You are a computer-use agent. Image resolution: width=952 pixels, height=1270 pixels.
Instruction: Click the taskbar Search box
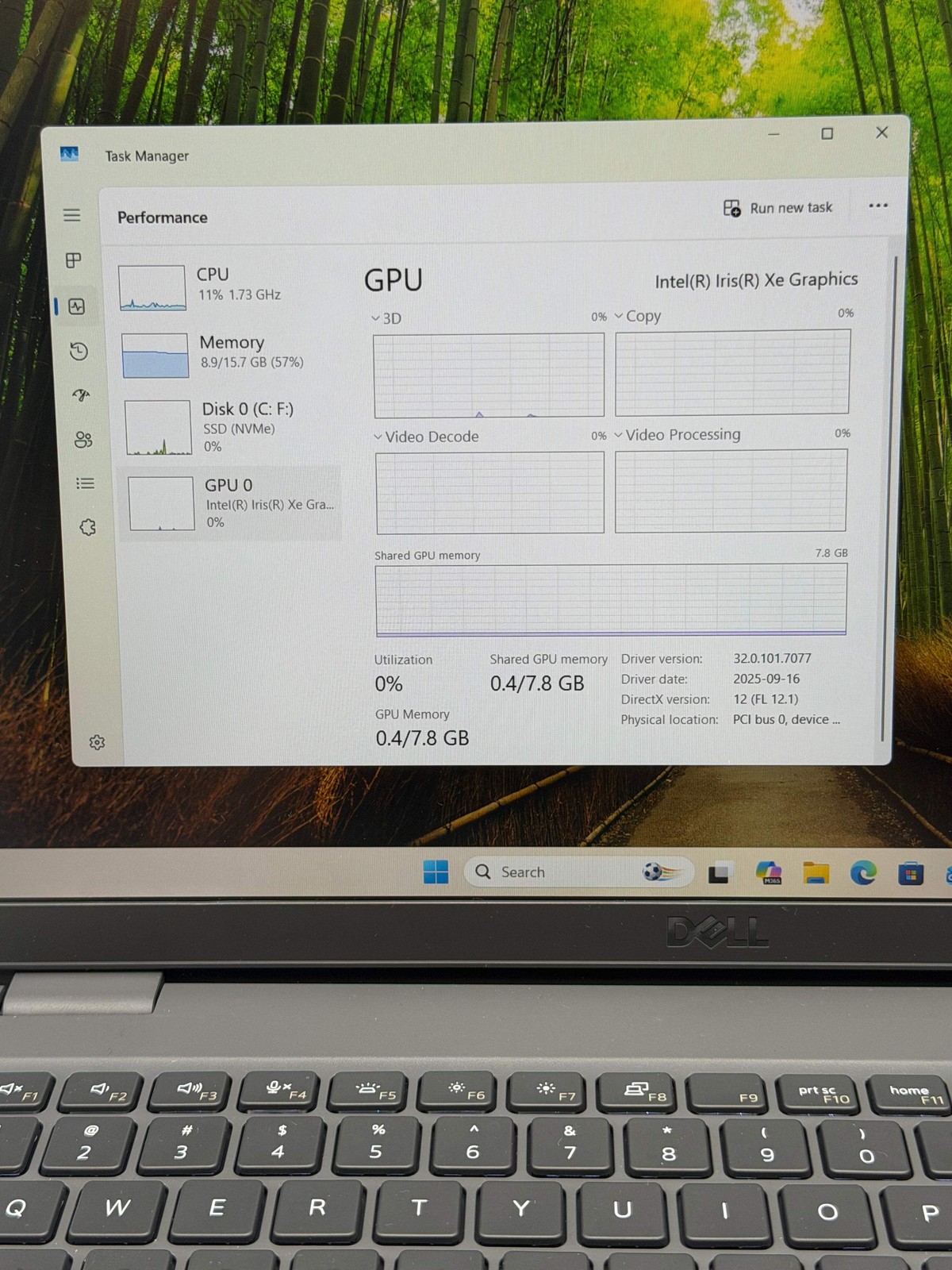(579, 872)
